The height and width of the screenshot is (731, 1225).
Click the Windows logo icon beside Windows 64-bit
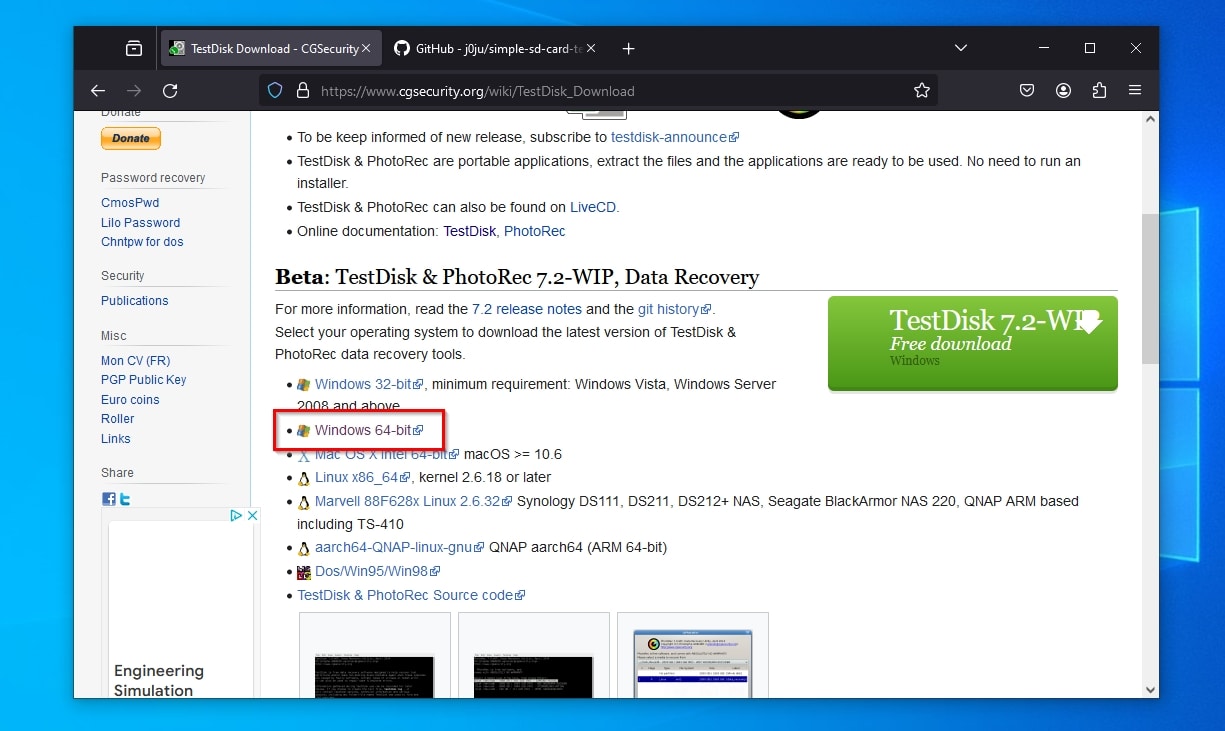[304, 431]
